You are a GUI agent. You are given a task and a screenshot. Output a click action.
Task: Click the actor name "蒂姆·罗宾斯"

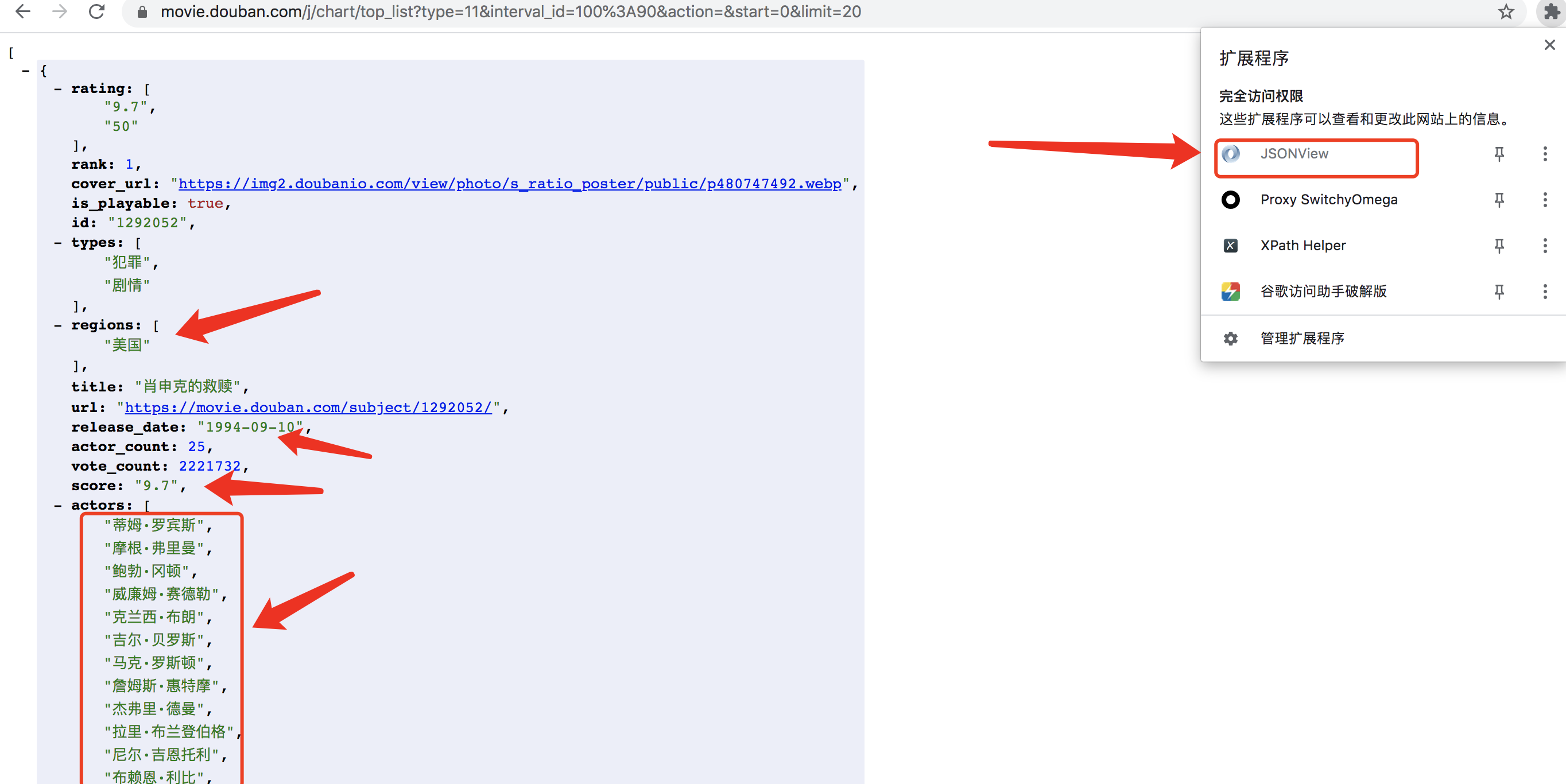154,525
